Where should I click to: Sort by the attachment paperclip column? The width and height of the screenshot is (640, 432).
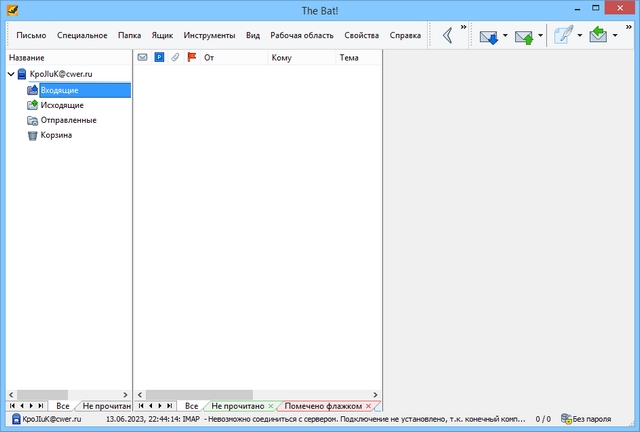point(175,58)
